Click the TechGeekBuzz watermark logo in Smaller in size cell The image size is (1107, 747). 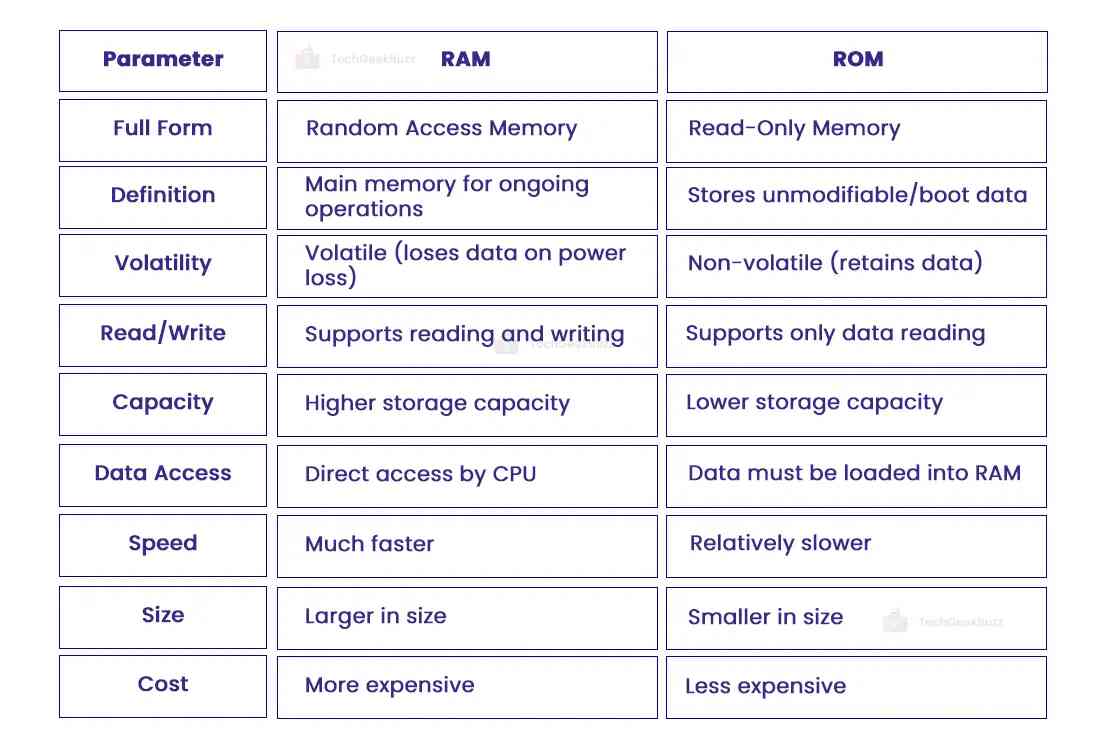click(895, 621)
